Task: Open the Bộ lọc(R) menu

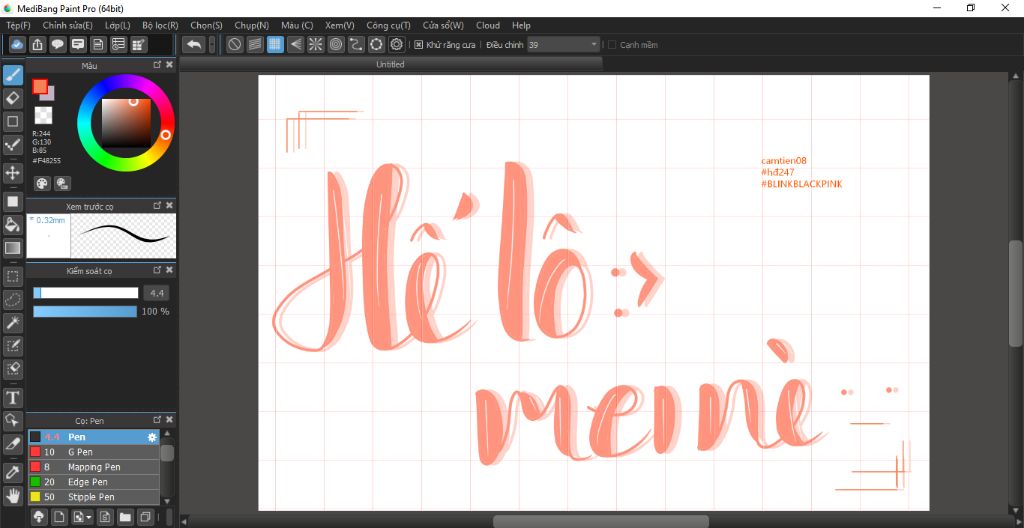Action: pos(160,25)
